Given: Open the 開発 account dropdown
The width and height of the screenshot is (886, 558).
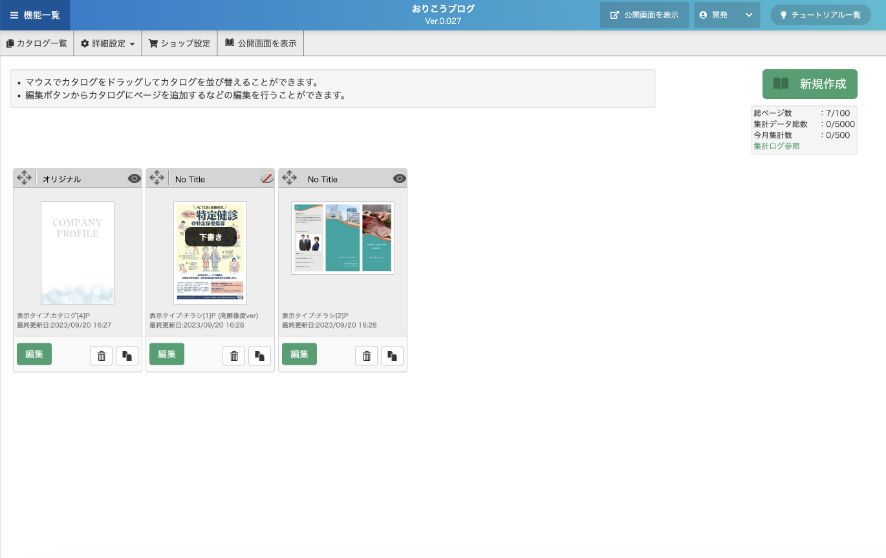Looking at the screenshot, I should (x=727, y=15).
